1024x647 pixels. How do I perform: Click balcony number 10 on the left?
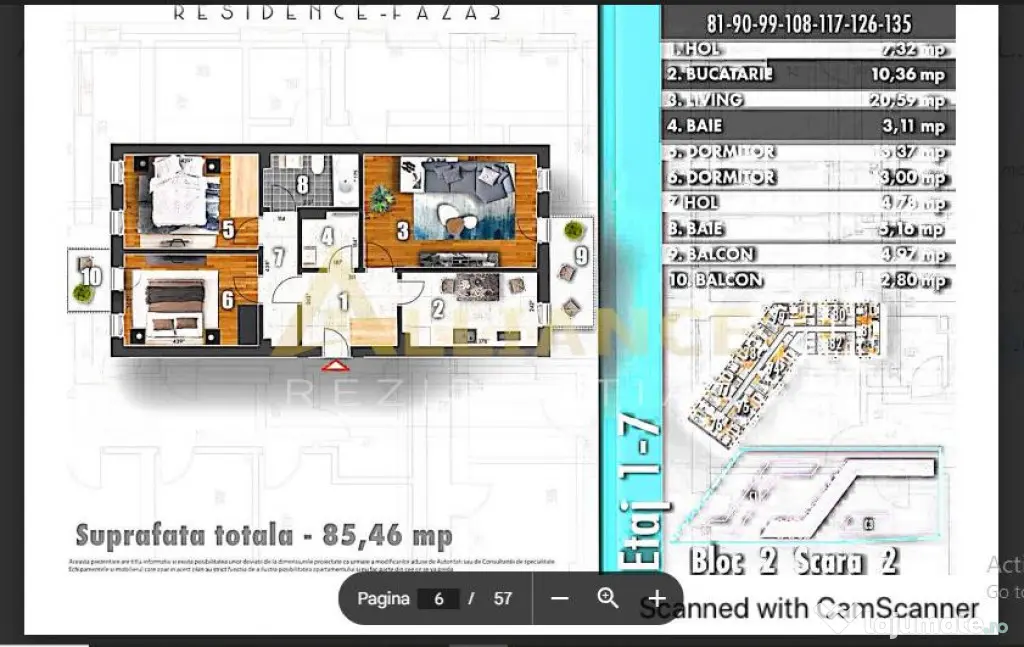tap(92, 275)
